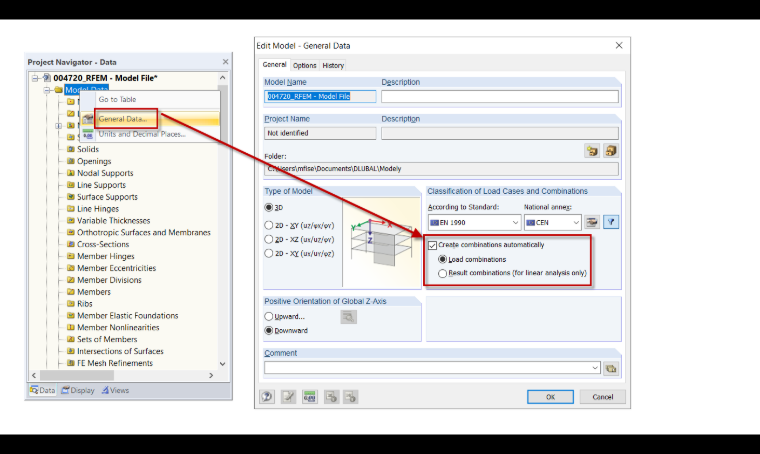Select 2D - XY (ux/uy/φz) model type

269,253
